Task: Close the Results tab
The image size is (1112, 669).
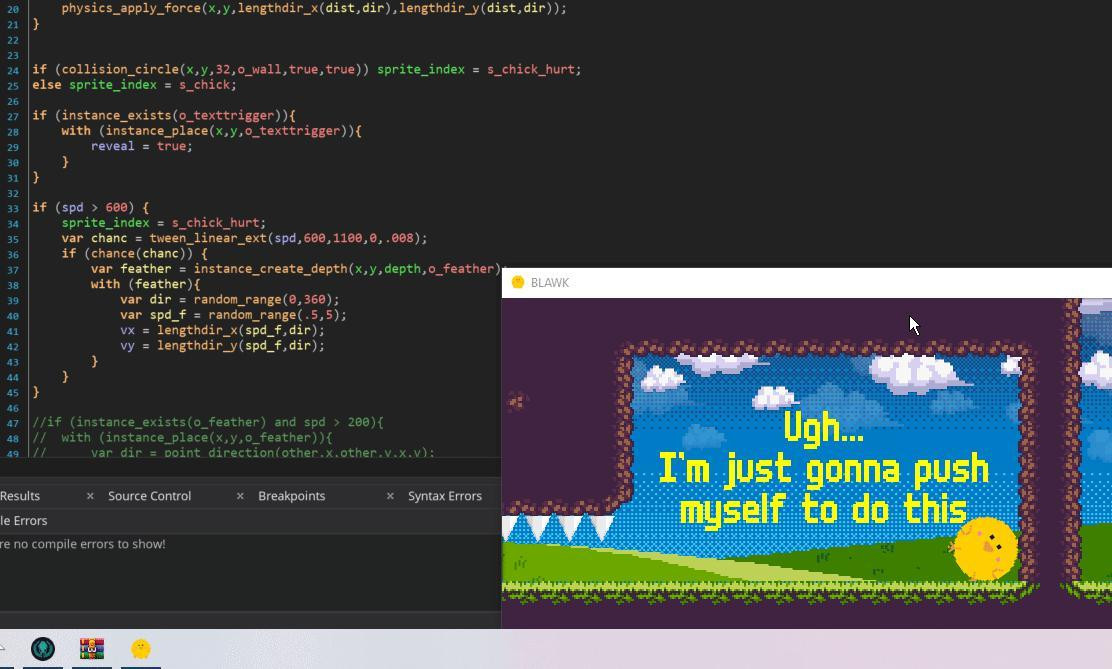Action: [x=90, y=496]
